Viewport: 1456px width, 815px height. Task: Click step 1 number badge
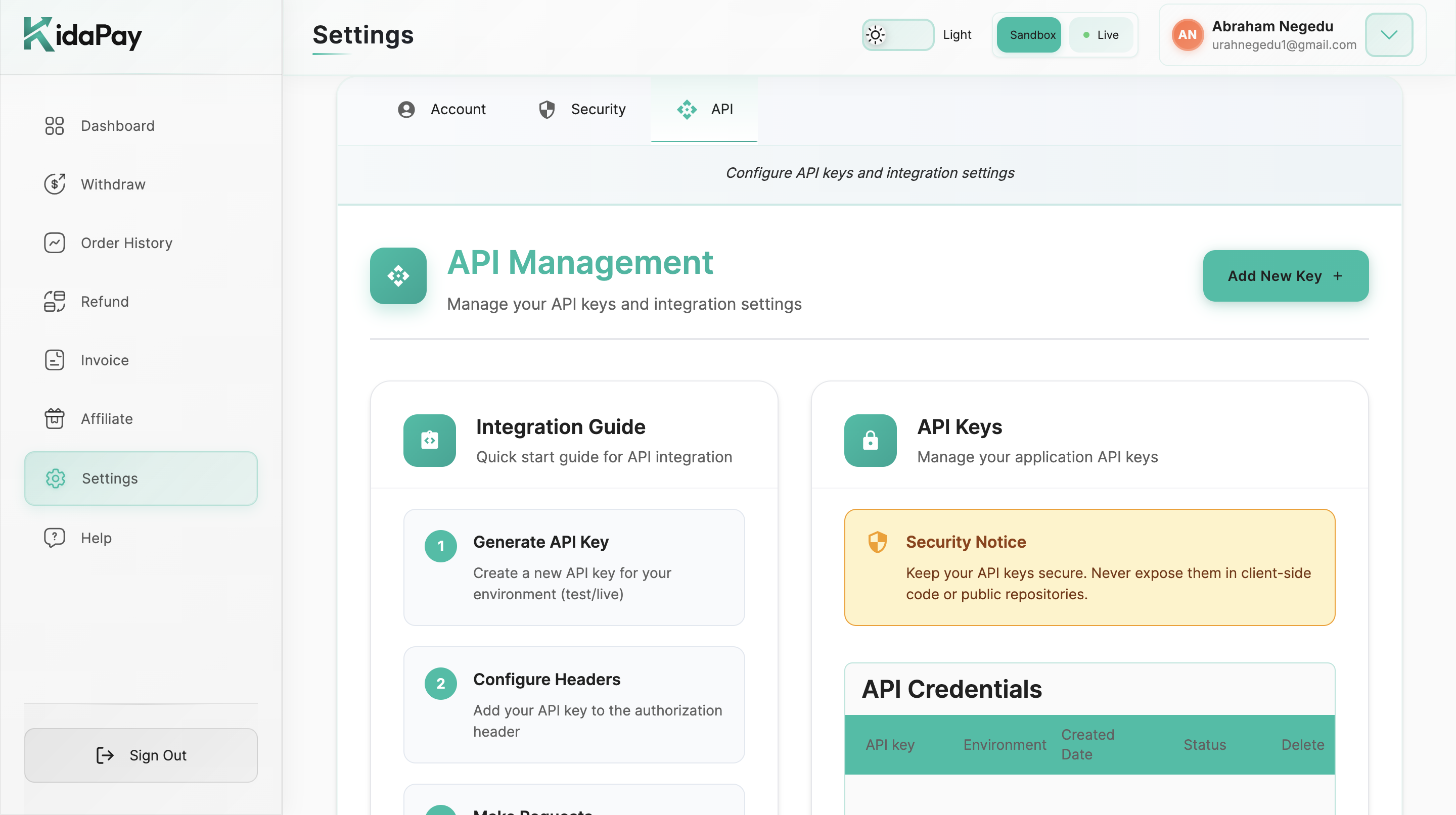click(441, 546)
